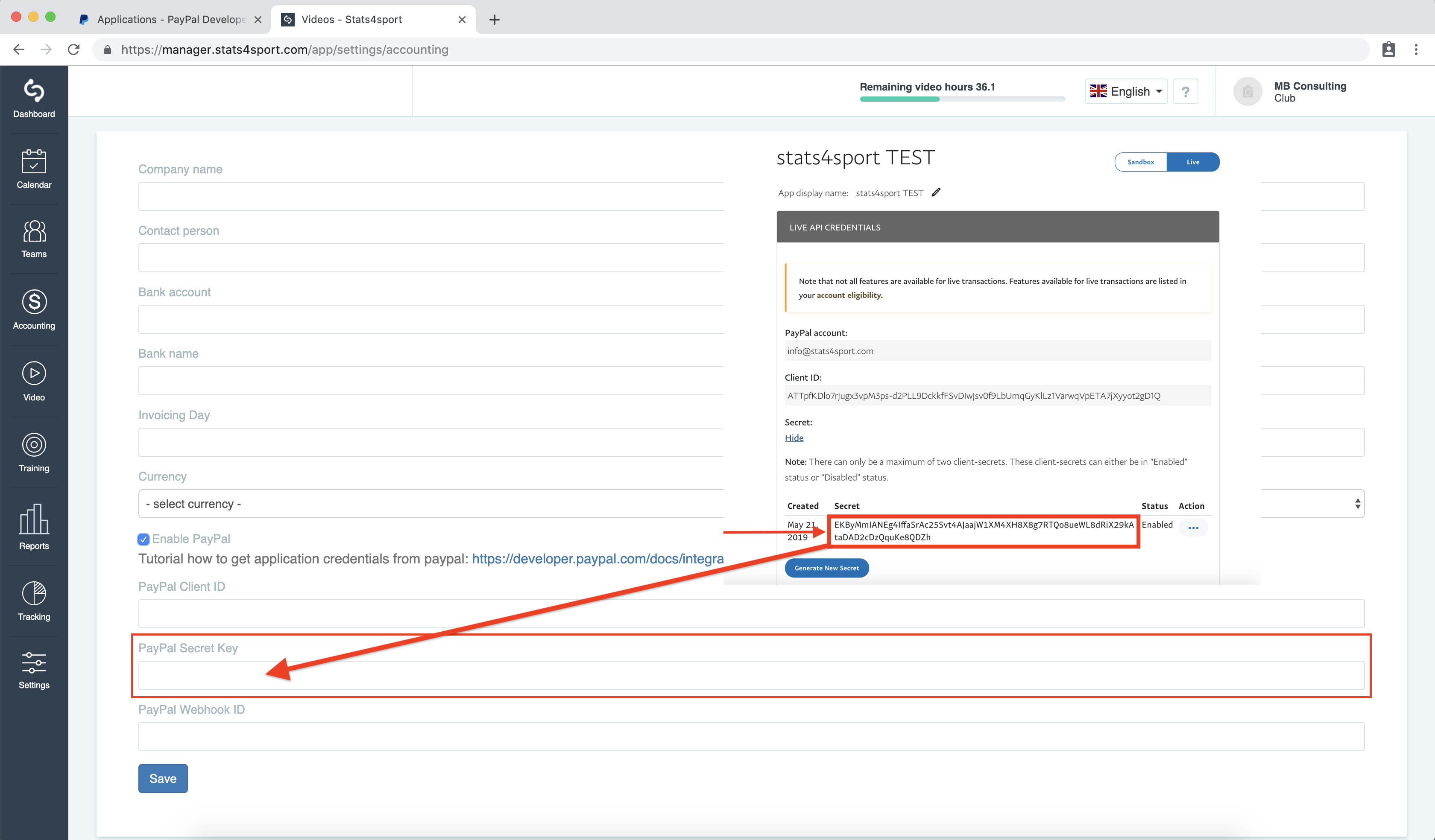Open the PayPal developer tutorial link

[x=597, y=559]
